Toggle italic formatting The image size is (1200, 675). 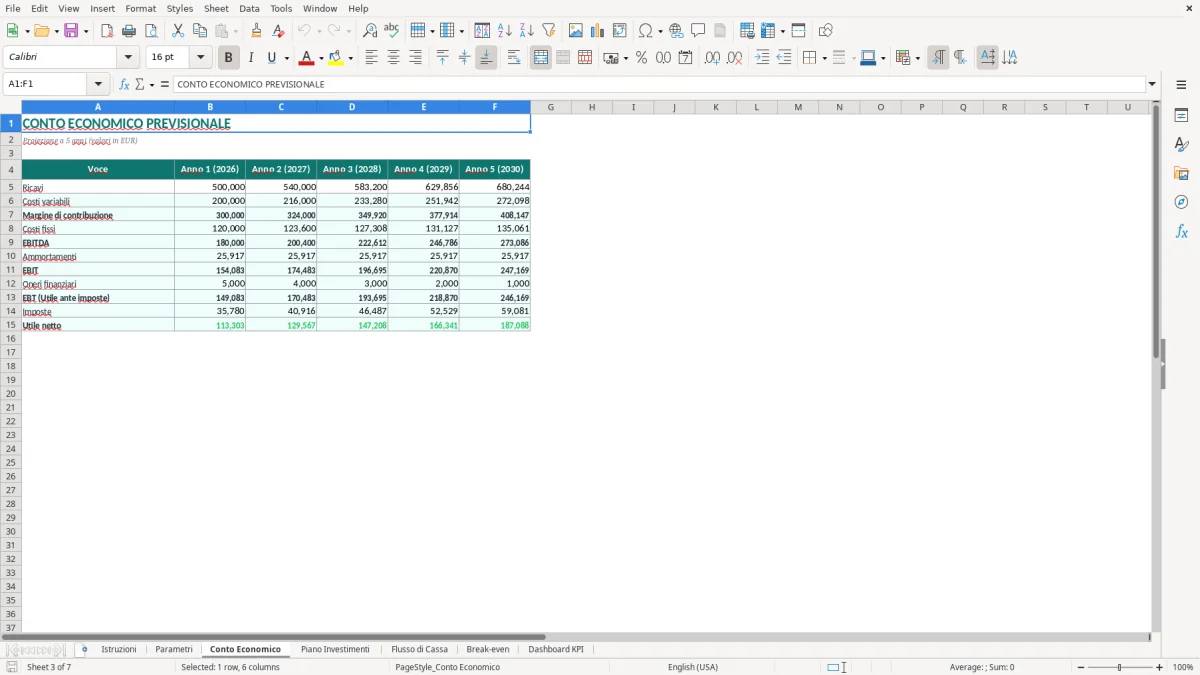tap(251, 58)
